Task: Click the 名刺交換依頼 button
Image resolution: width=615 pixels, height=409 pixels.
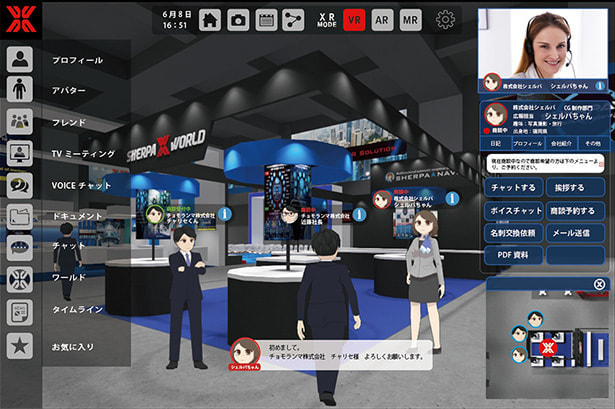Action: click(514, 233)
